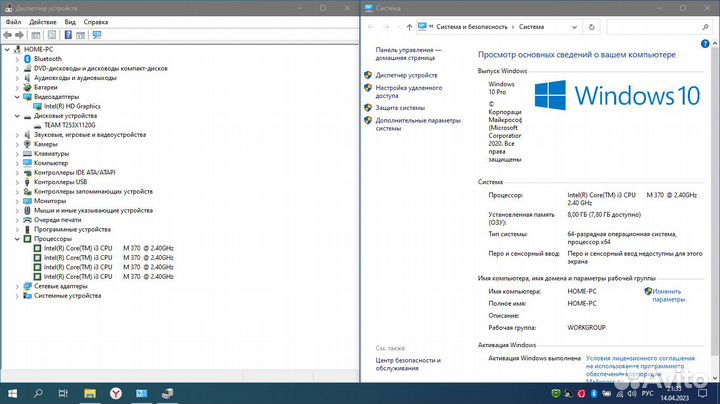Click Forward arrow in Device Manager toolbar
Screen dimensions: 720x404
point(19,35)
